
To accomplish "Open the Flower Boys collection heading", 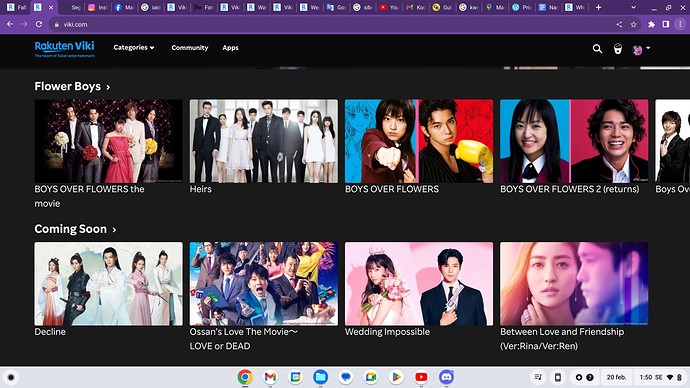I will (67, 86).
